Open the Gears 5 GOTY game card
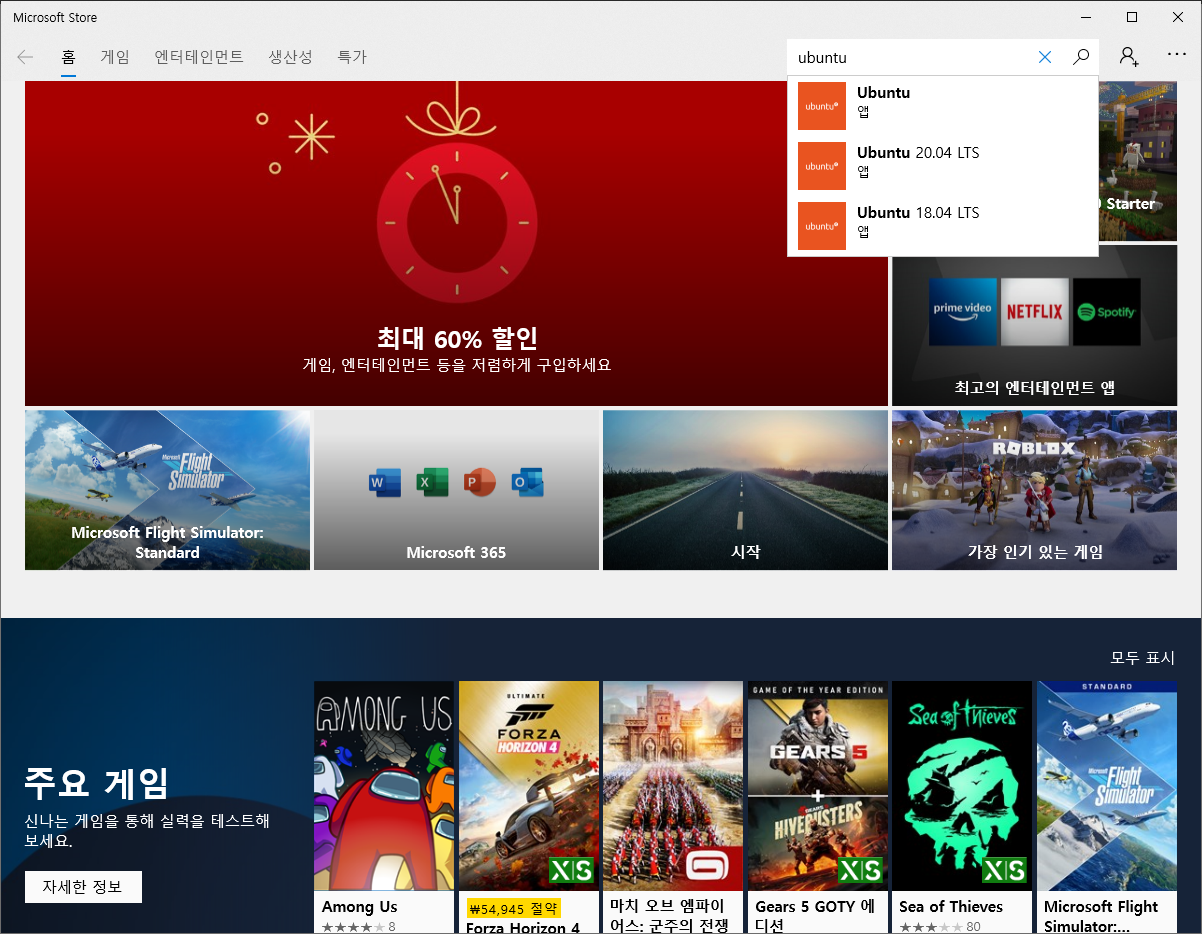This screenshot has width=1202, height=934. [x=818, y=807]
